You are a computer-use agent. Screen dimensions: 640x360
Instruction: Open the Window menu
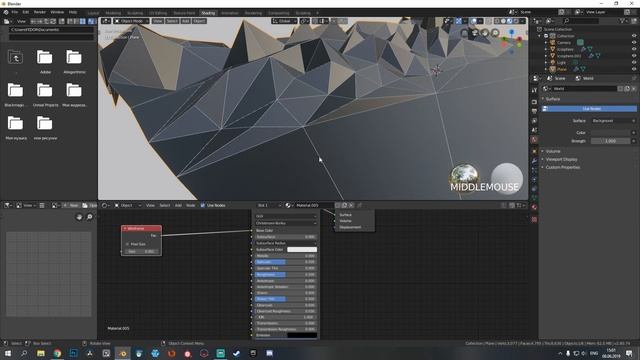click(57, 12)
